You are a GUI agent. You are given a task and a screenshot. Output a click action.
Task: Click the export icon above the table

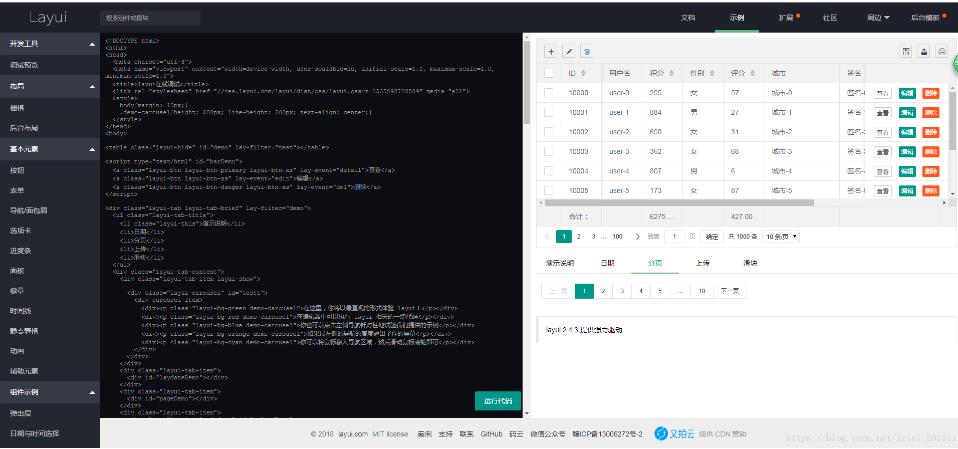924,52
